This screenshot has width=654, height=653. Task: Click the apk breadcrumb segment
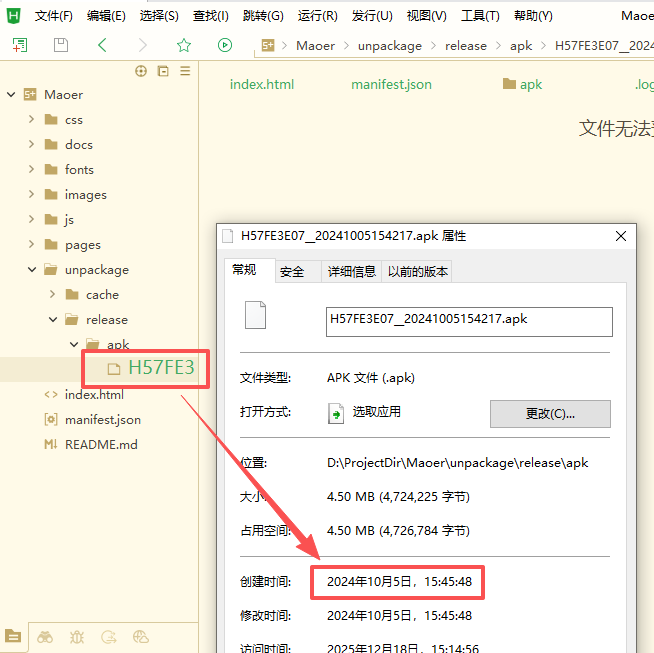pyautogui.click(x=521, y=46)
